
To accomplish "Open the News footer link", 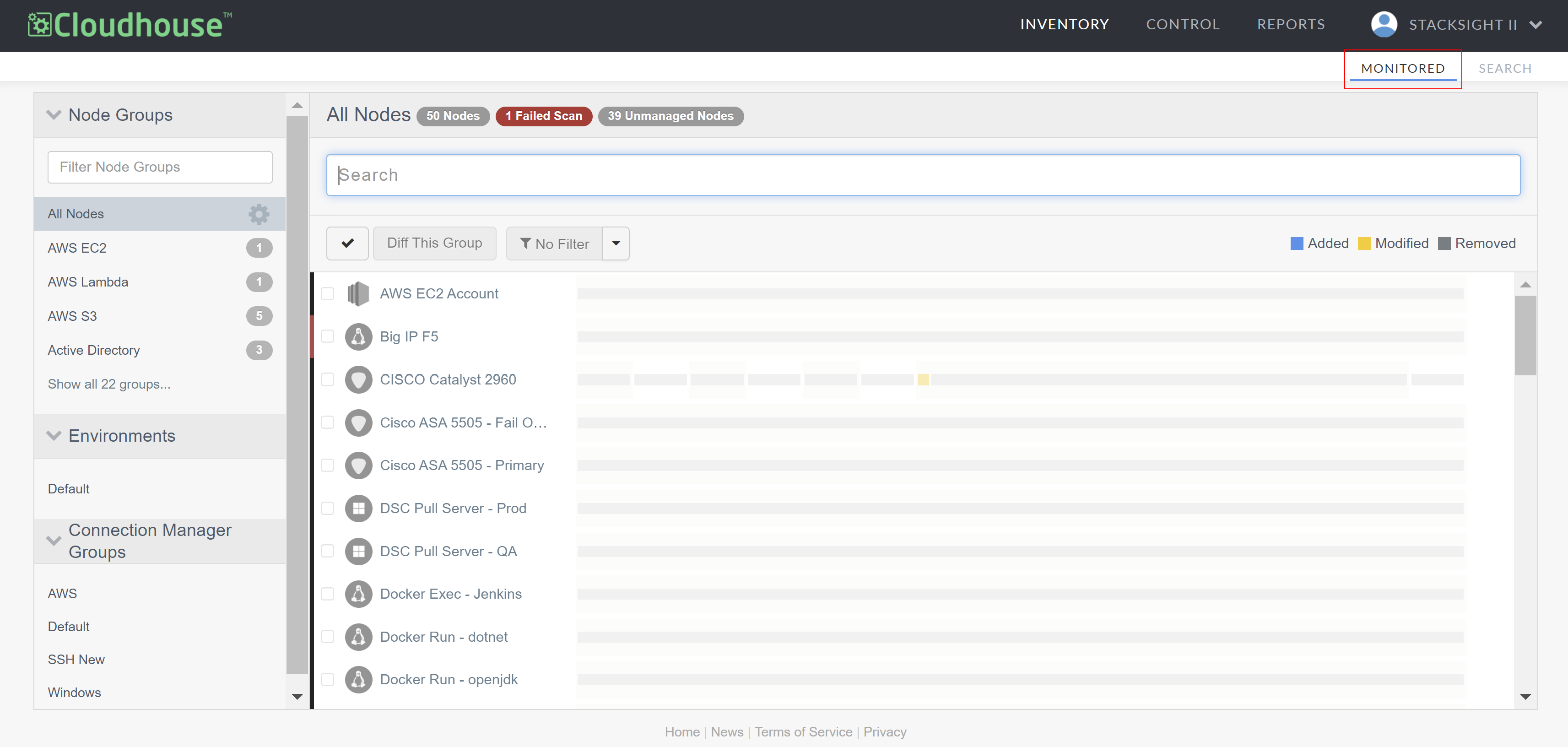I will 727,732.
